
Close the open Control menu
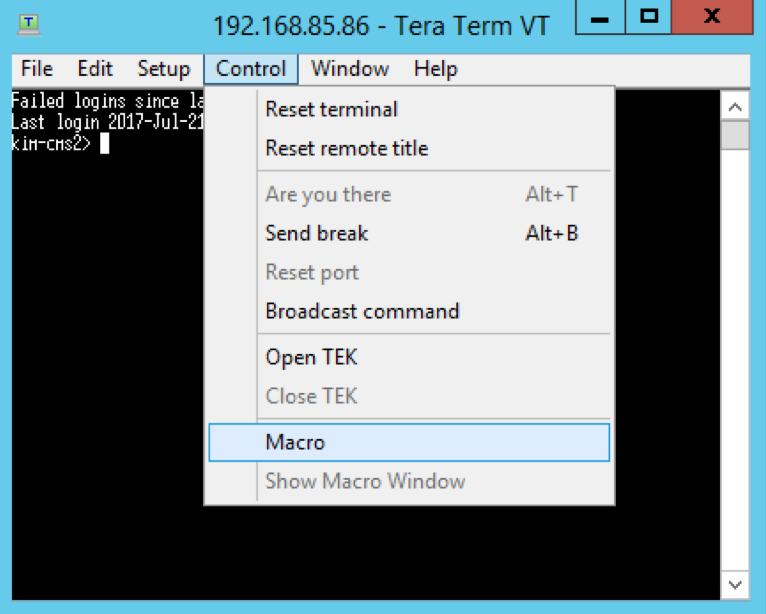(251, 69)
